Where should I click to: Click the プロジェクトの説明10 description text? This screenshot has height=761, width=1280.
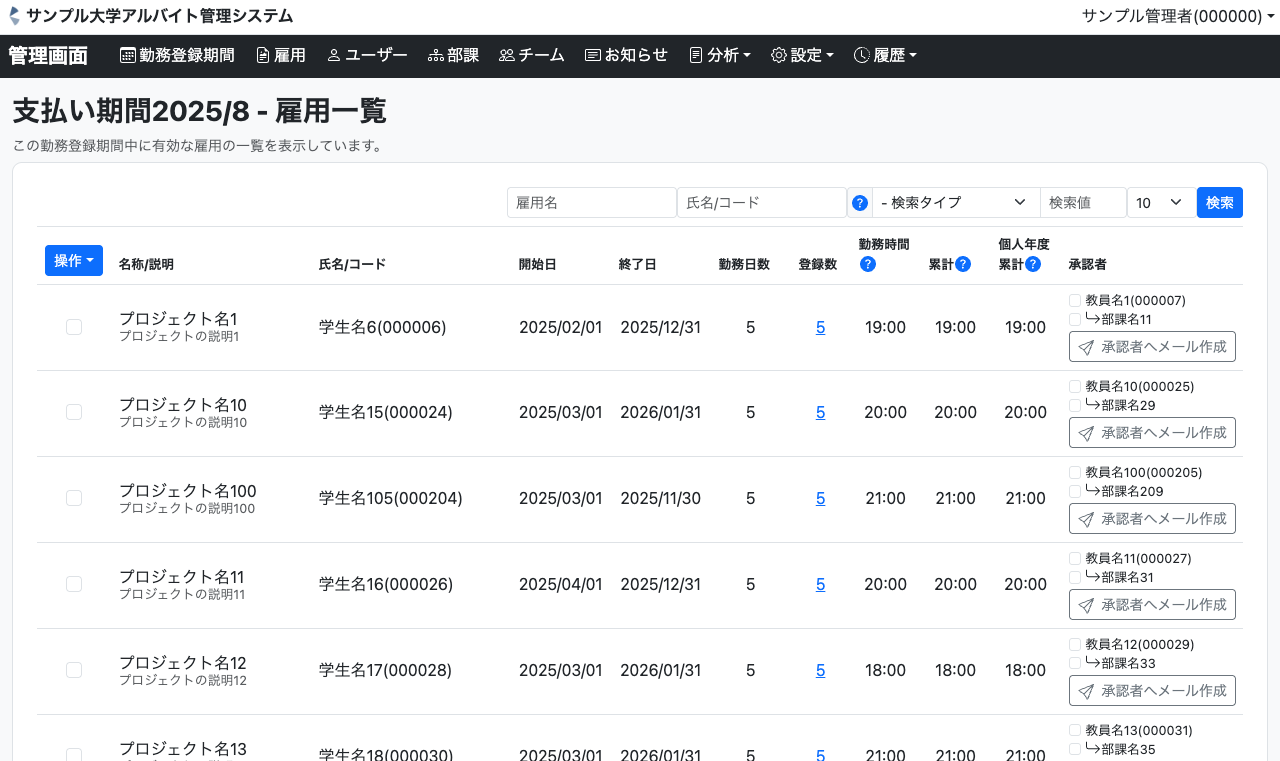pyautogui.click(x=183, y=423)
